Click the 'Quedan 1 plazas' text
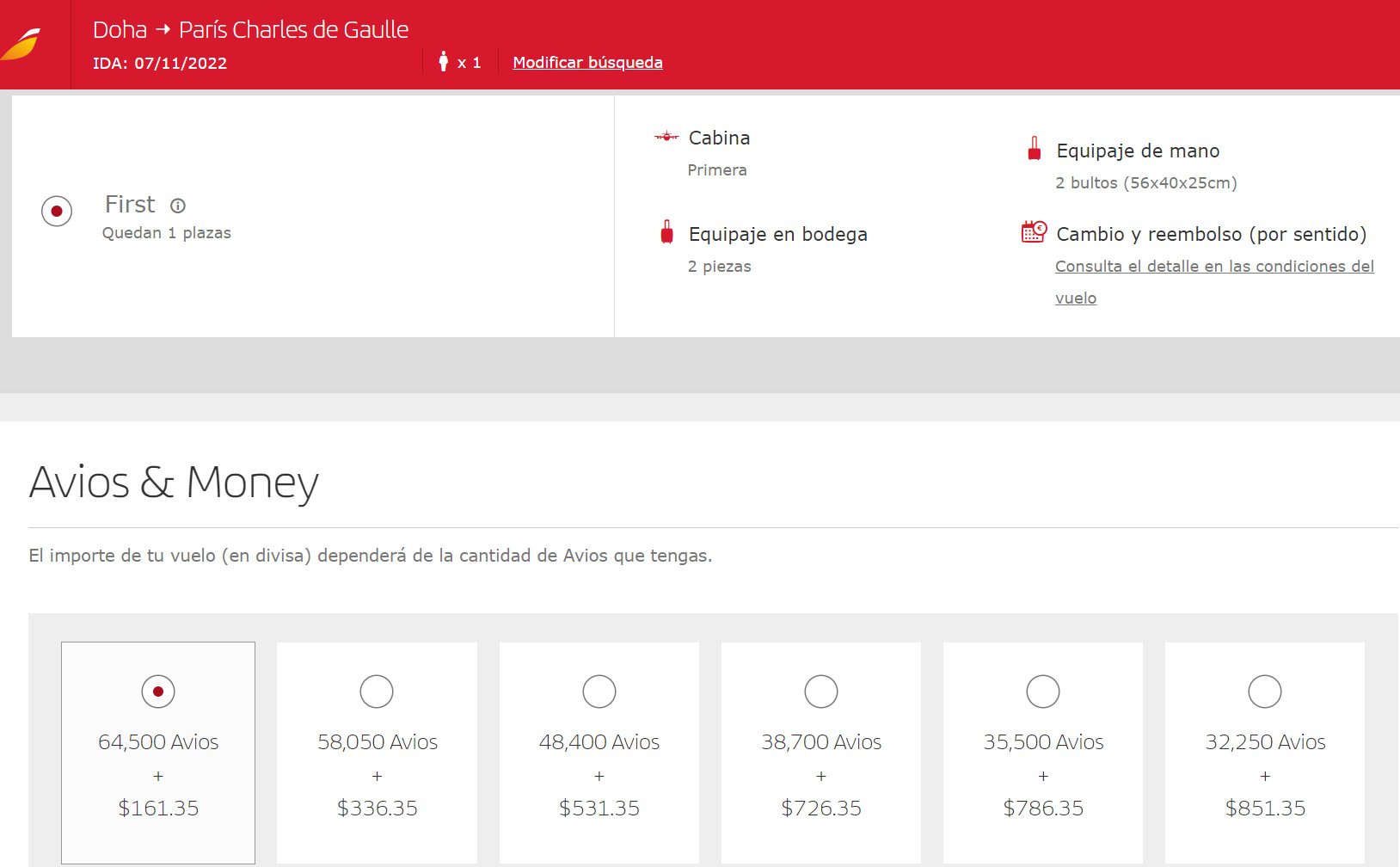 pos(167,233)
